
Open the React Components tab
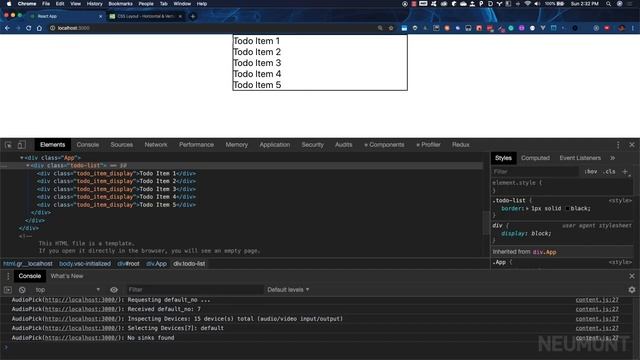tap(384, 145)
